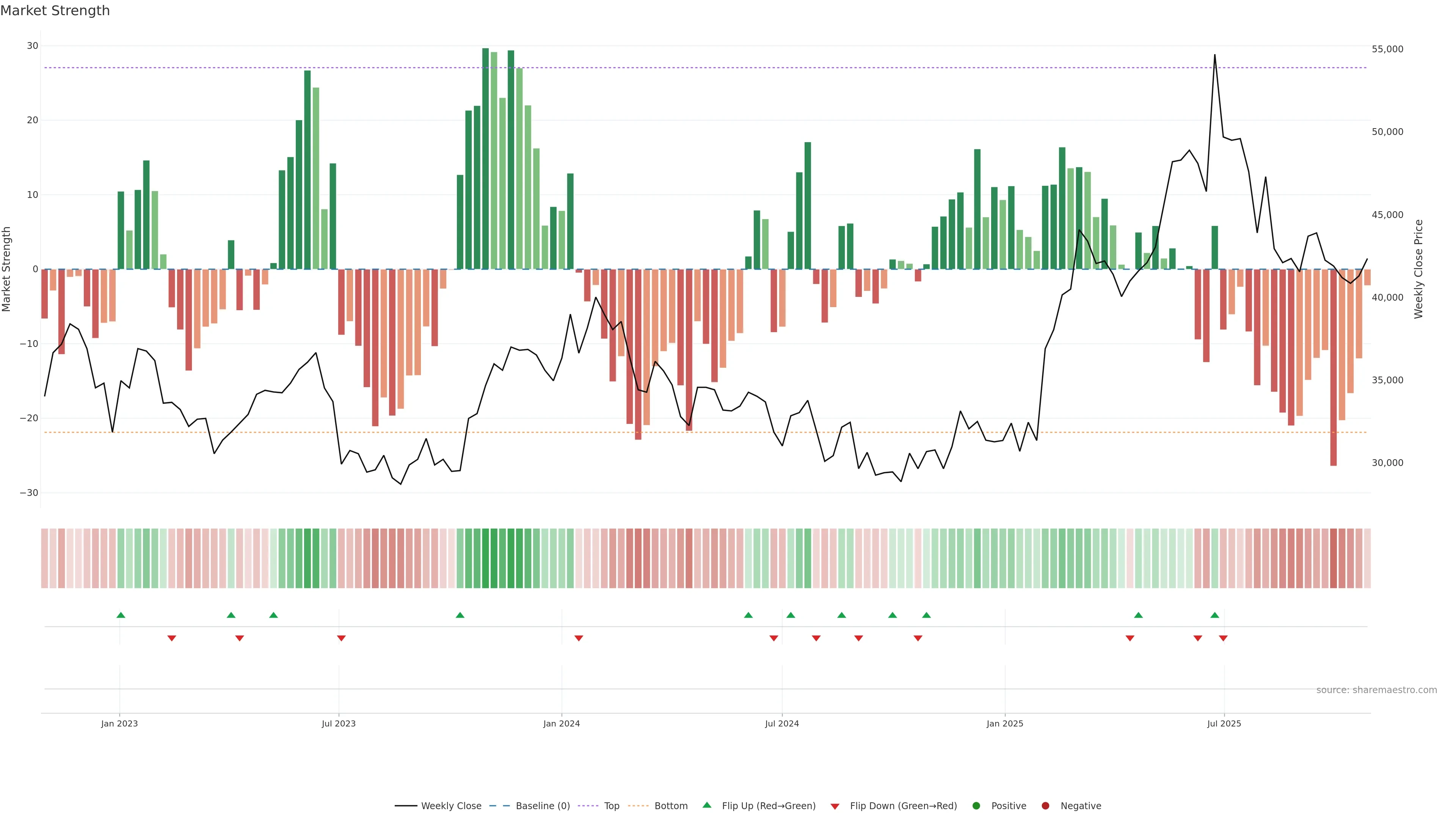Click the first green Flip Up triangle marker
Viewport: 1456px width, 819px height.
(x=121, y=615)
